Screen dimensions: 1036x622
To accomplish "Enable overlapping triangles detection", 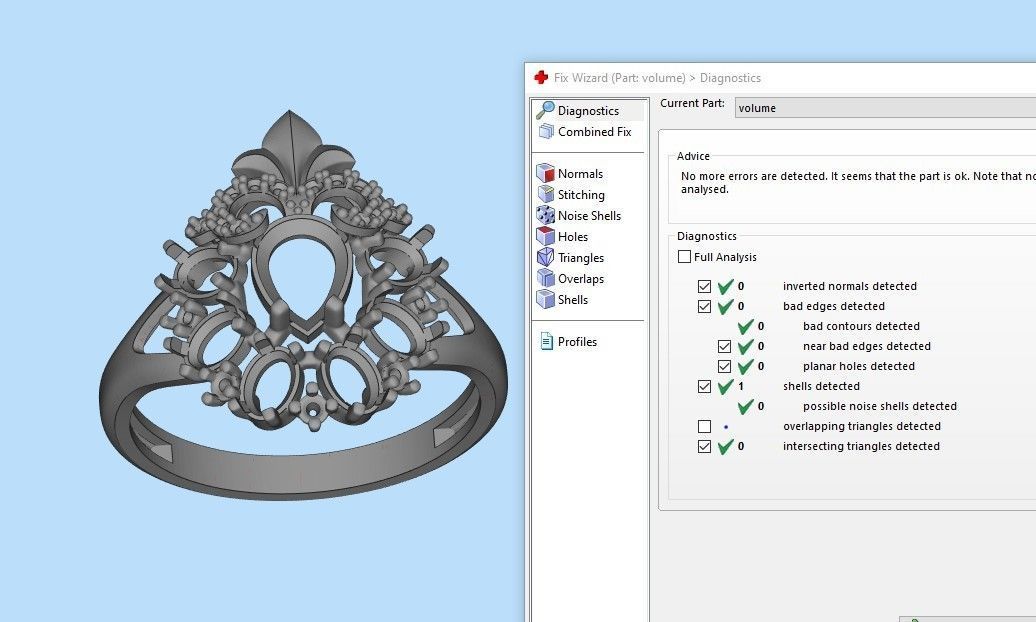I will coord(704,426).
